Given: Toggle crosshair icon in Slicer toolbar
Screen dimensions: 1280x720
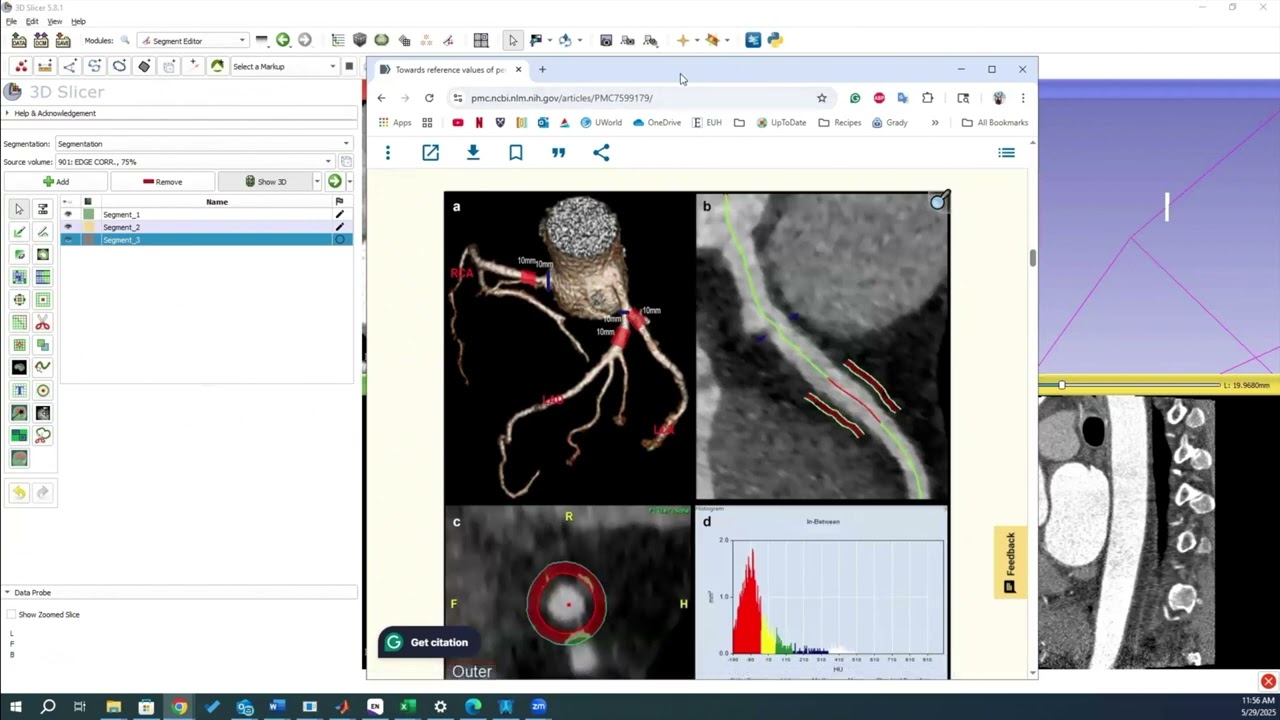Looking at the screenshot, I should point(683,40).
